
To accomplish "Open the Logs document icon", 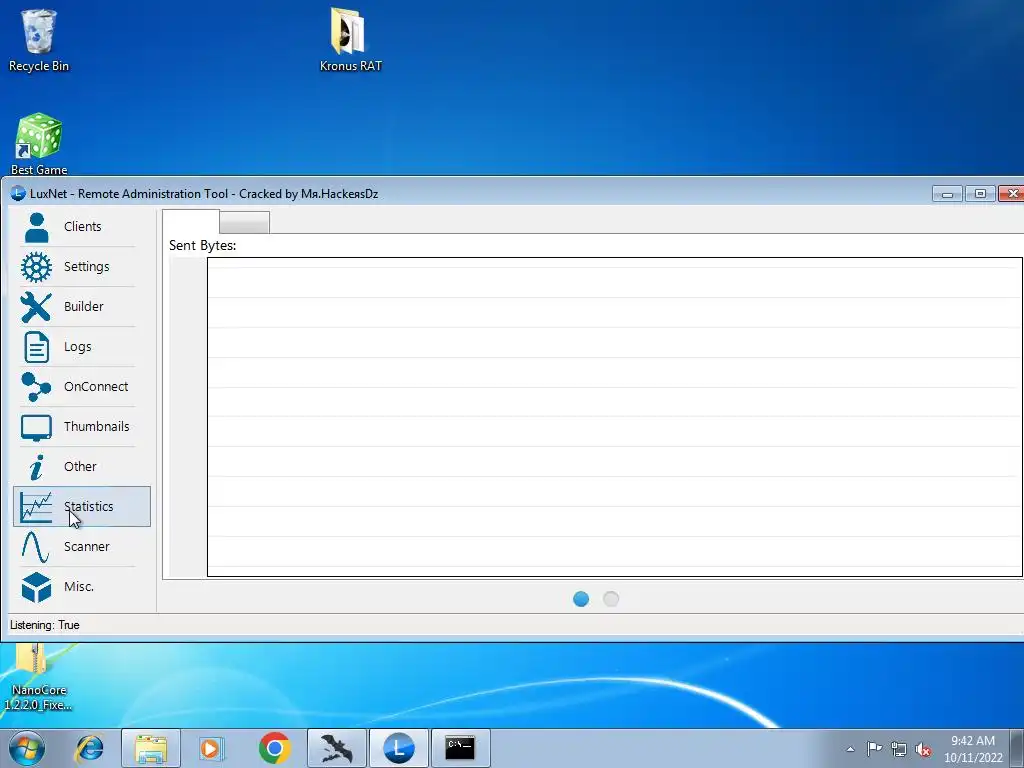I will coord(36,347).
